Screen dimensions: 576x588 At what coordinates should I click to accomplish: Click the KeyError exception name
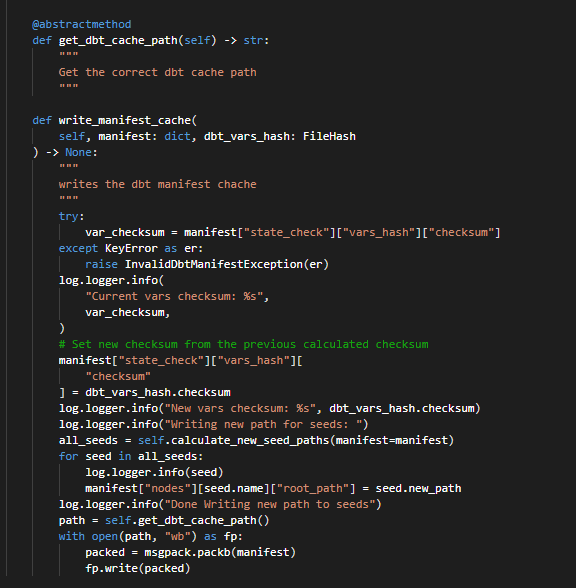[131, 248]
